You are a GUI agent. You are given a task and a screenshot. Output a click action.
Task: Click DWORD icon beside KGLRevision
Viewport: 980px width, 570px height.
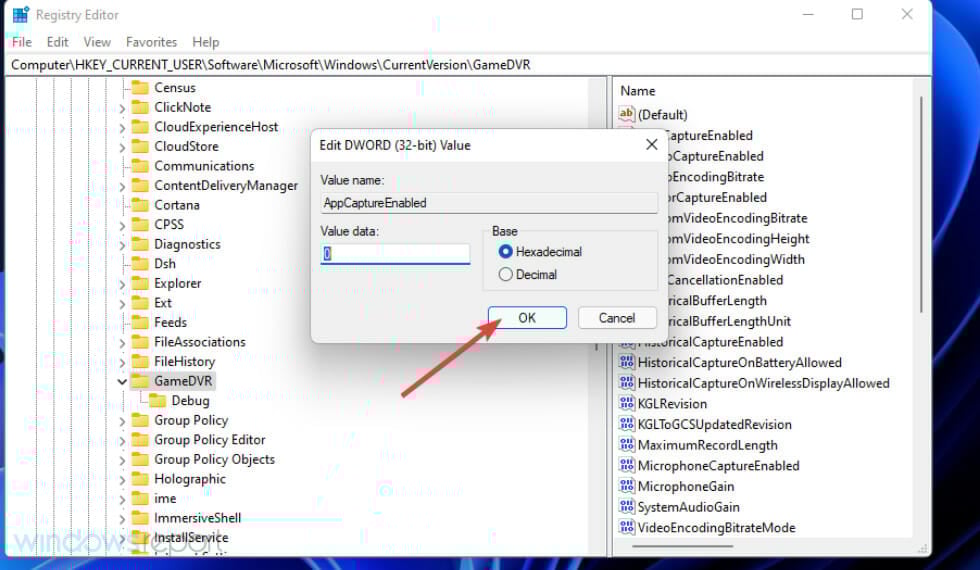pyautogui.click(x=626, y=403)
